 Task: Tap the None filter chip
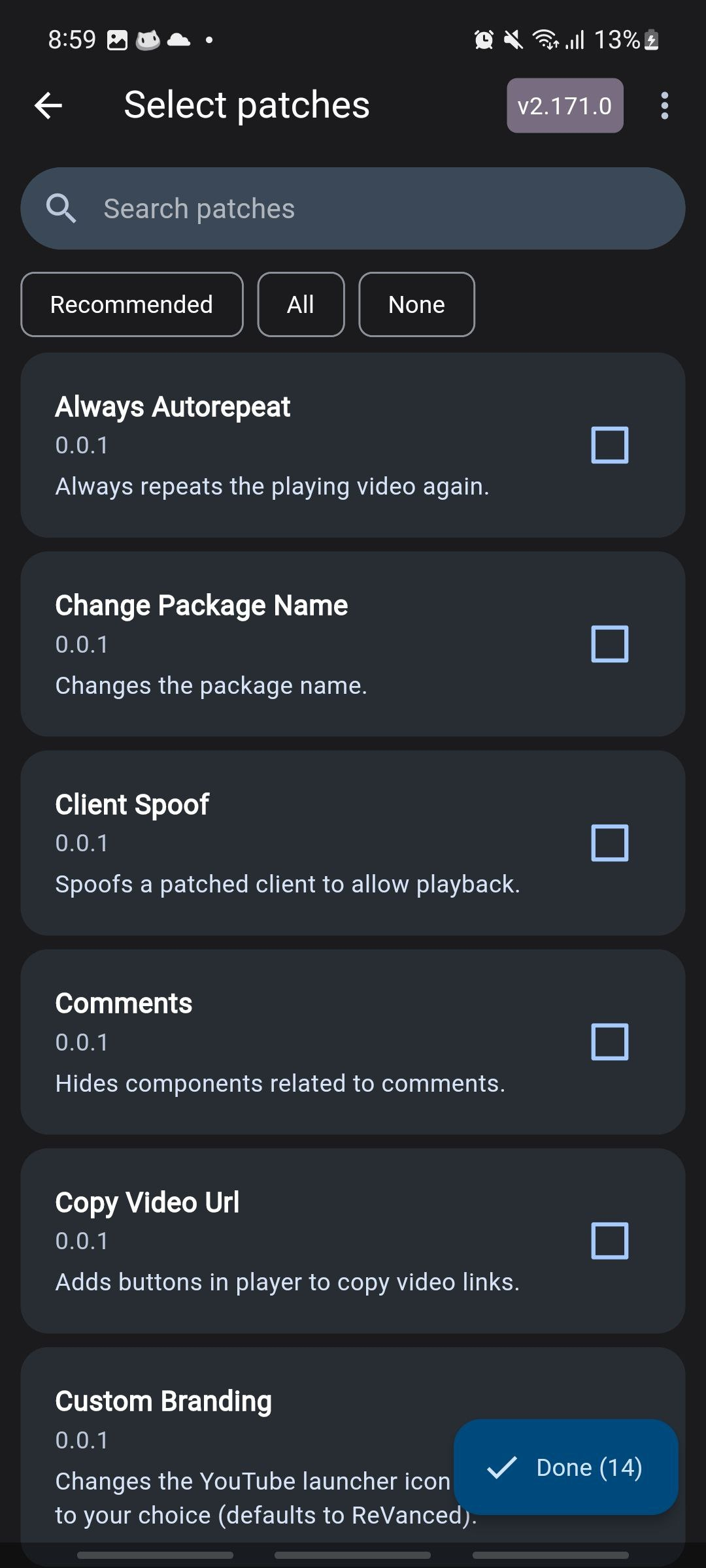[x=416, y=304]
